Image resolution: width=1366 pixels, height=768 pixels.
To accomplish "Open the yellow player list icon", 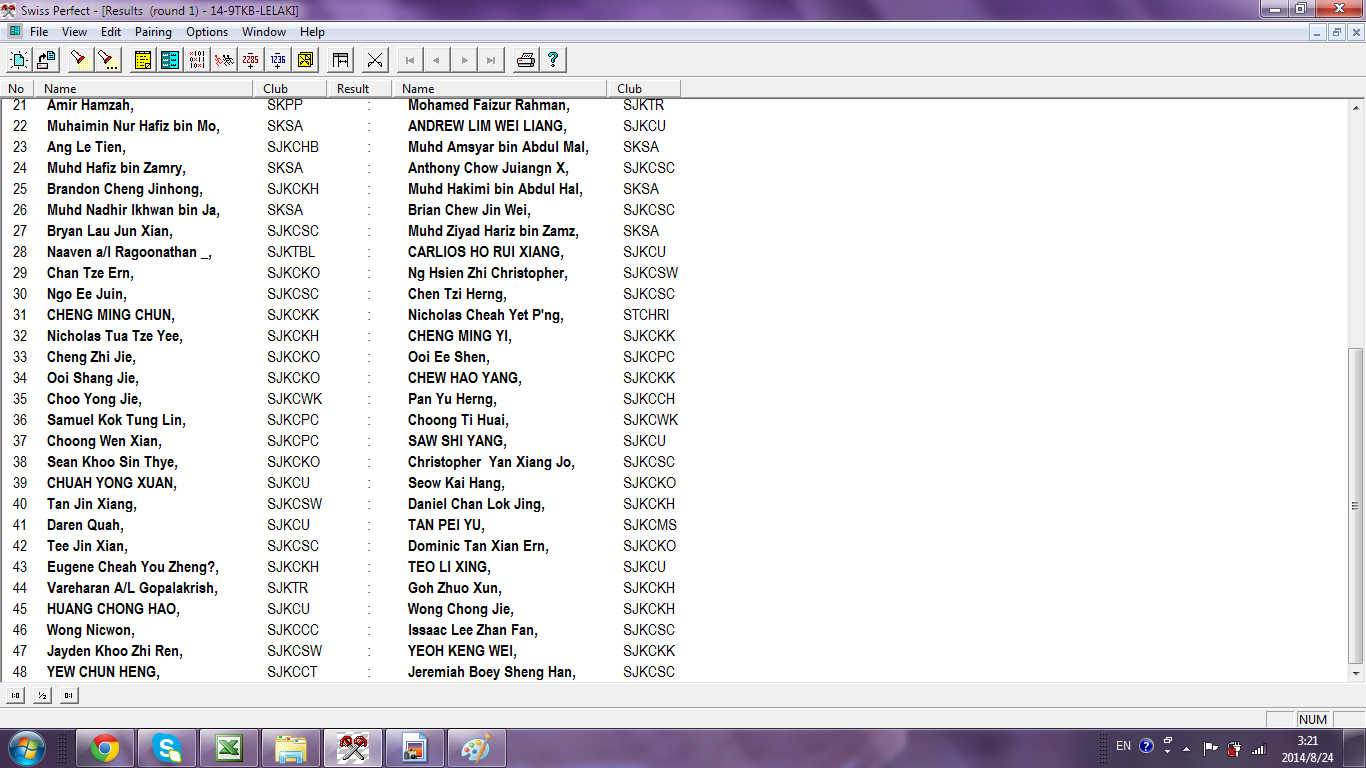I will pos(143,60).
